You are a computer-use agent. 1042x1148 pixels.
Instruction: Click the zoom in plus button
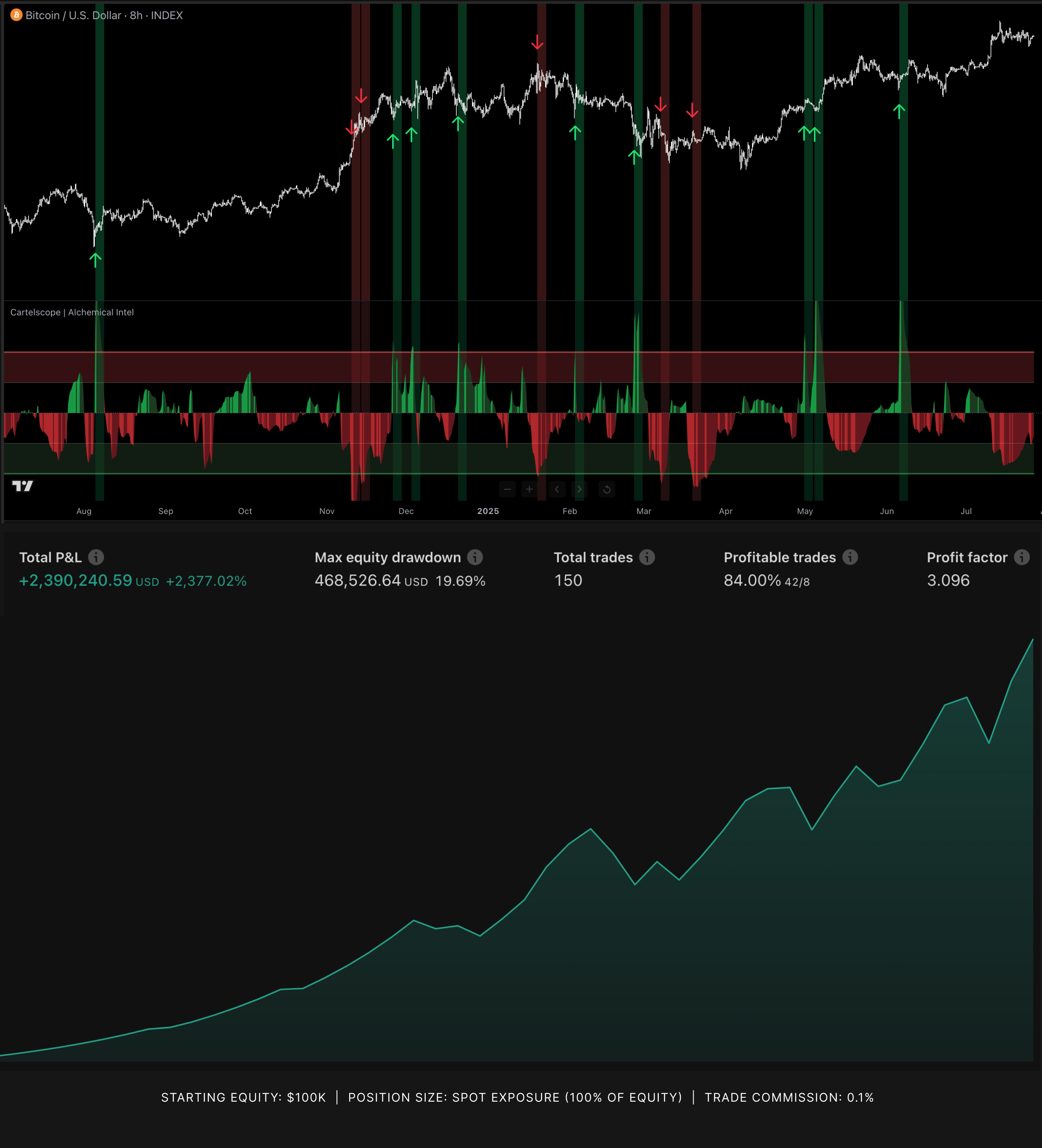[529, 489]
